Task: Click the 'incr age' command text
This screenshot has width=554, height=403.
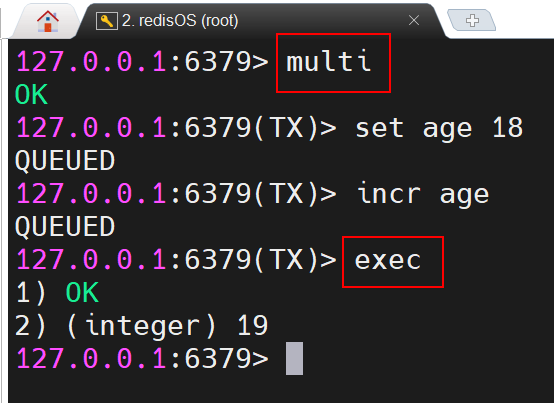Action: [423, 194]
